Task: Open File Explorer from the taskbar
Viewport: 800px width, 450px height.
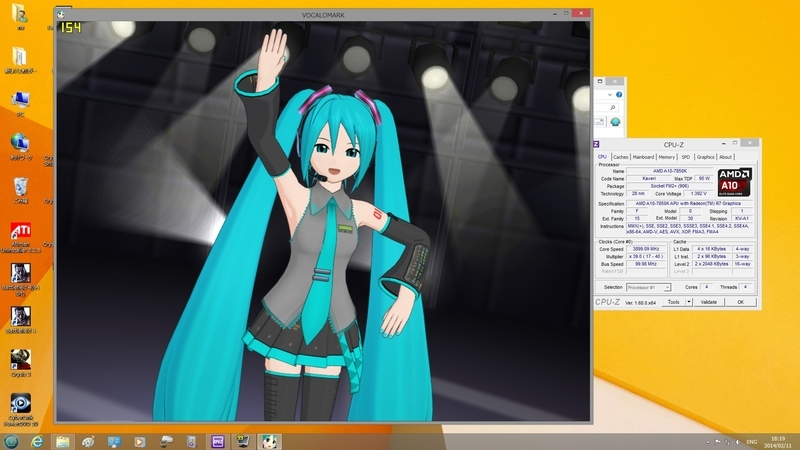Action: pyautogui.click(x=63, y=441)
